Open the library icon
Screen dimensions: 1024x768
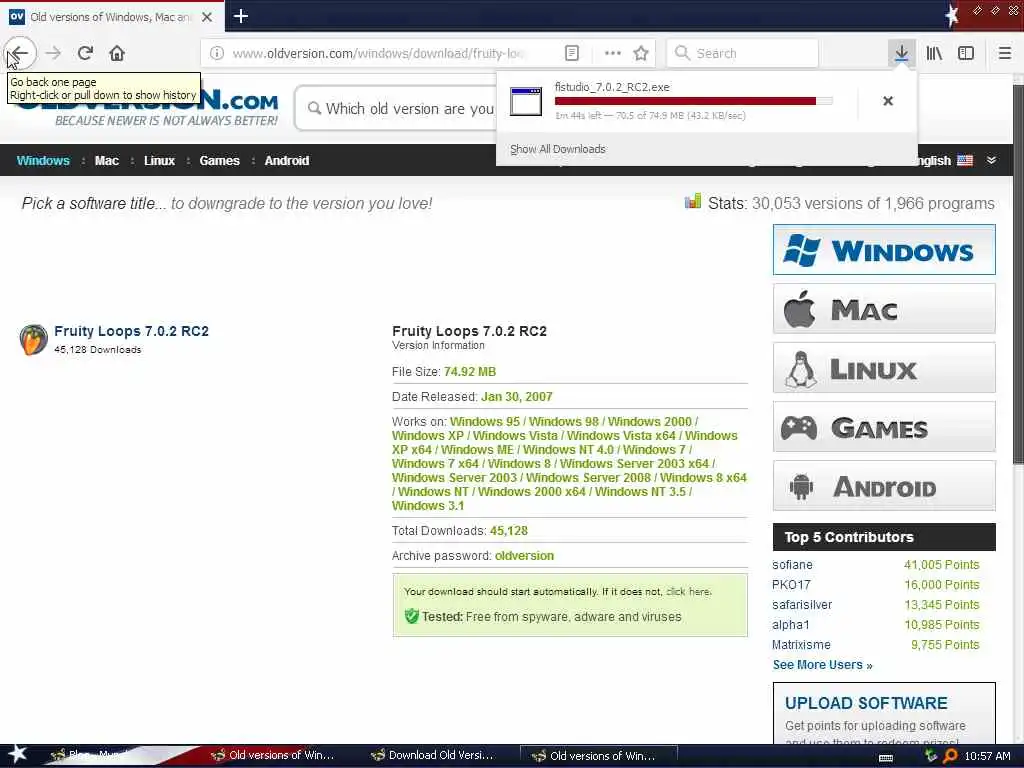point(934,53)
